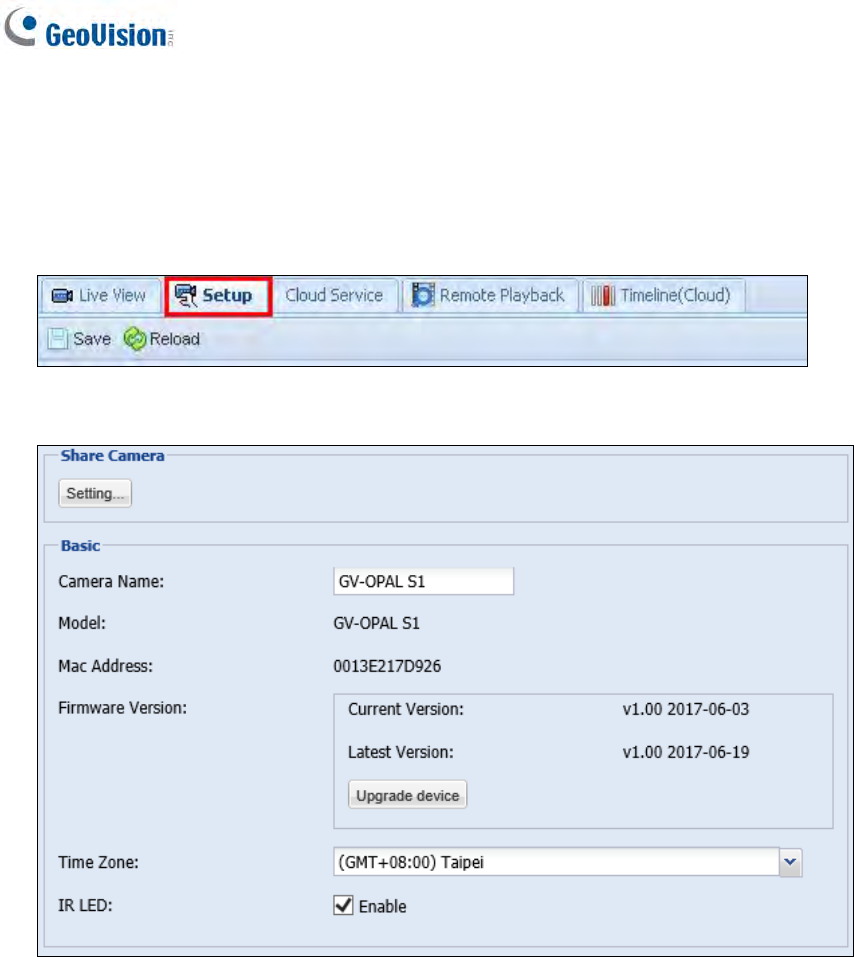
Task: Open the Timeline(Cloud) tab
Action: click(x=663, y=296)
